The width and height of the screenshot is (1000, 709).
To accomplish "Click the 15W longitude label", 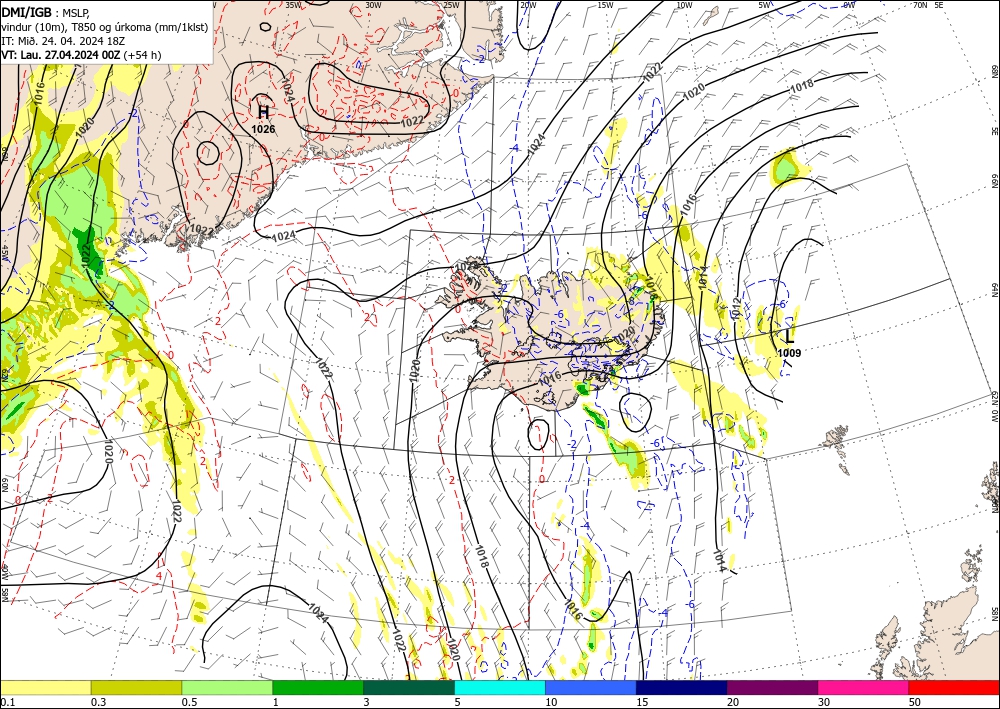I will 605,5.
